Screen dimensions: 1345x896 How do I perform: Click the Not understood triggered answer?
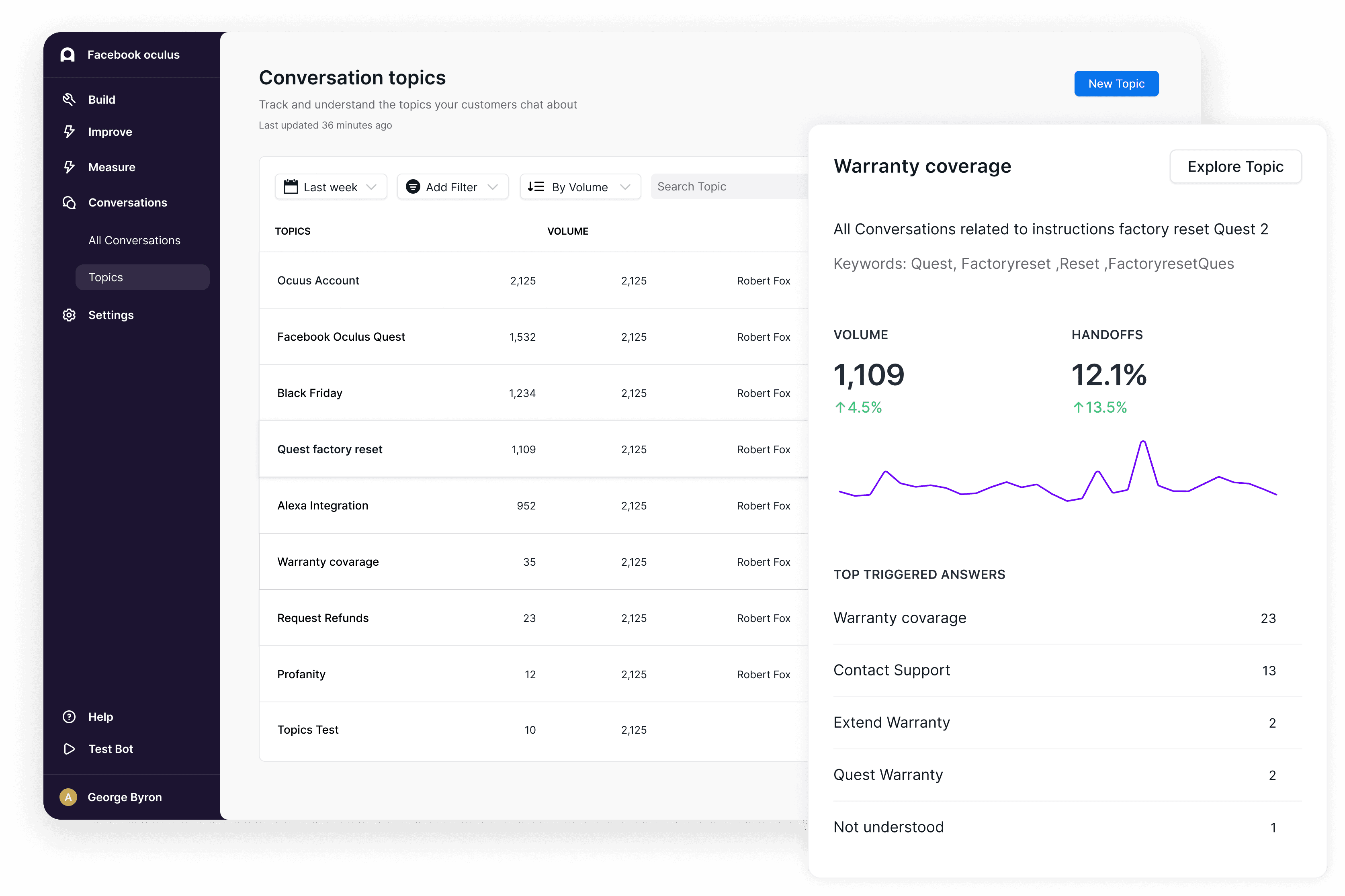pos(1067,827)
